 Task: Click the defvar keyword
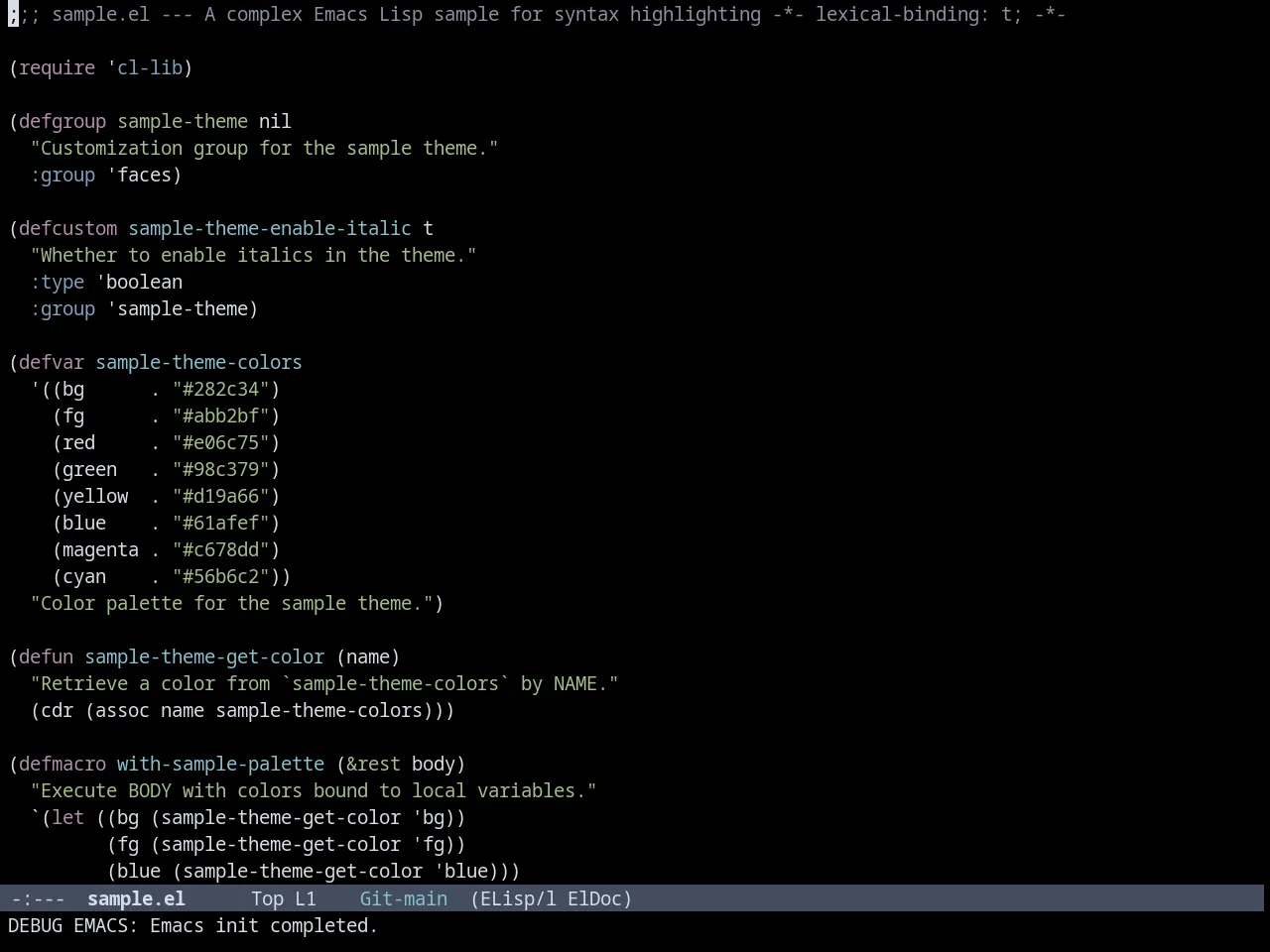click(52, 362)
